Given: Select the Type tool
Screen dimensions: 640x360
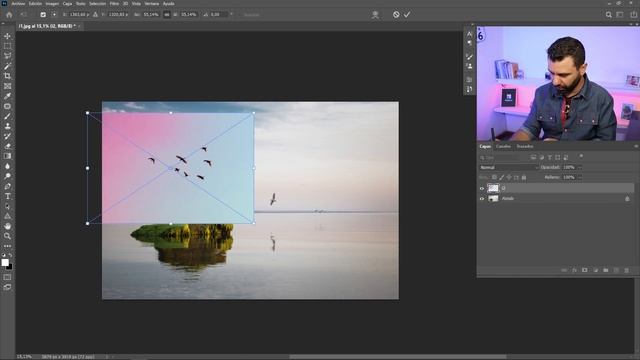Looking at the screenshot, I should point(7,196).
